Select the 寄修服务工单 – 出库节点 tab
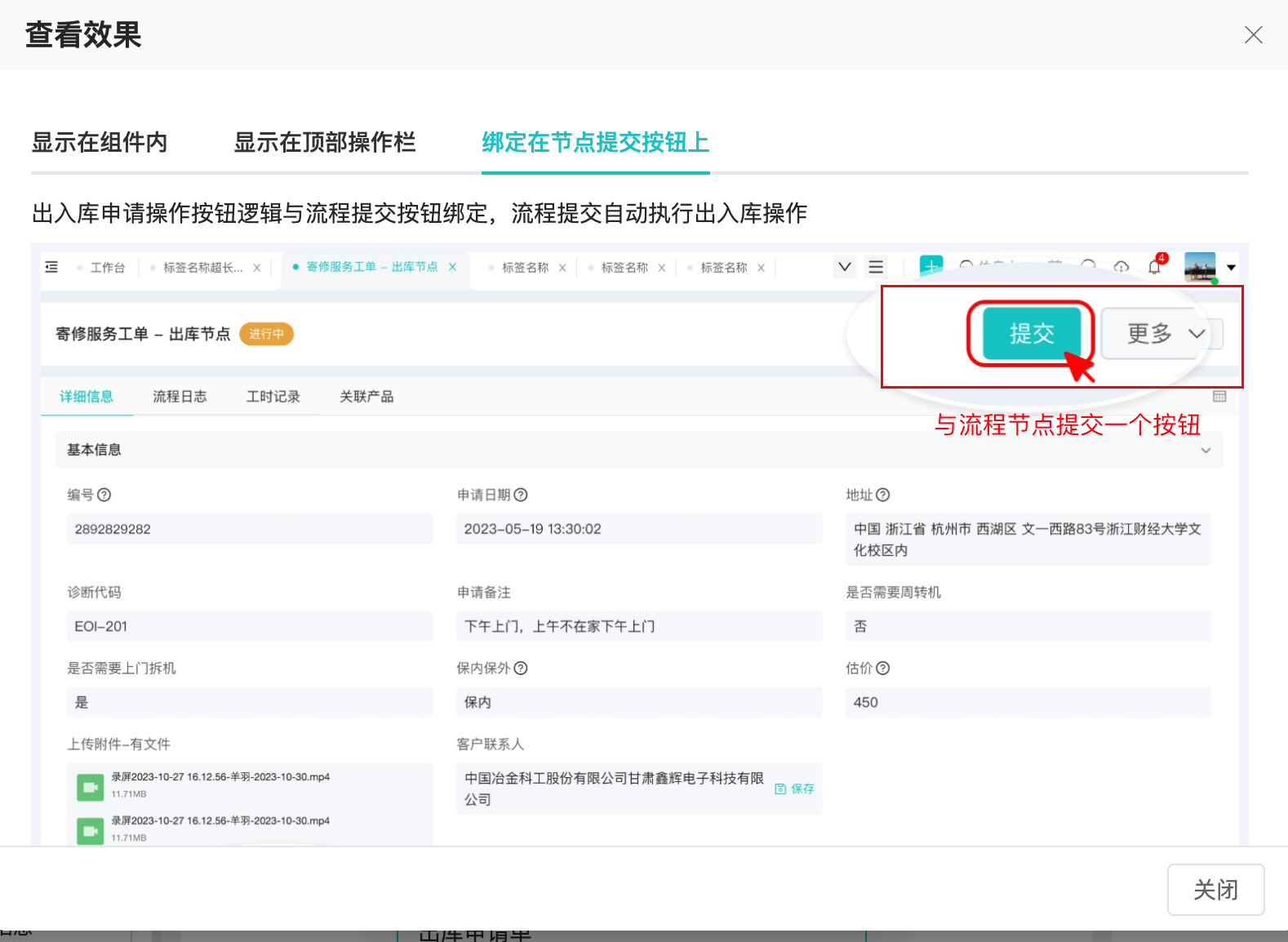The width and height of the screenshot is (1288, 942). click(371, 267)
